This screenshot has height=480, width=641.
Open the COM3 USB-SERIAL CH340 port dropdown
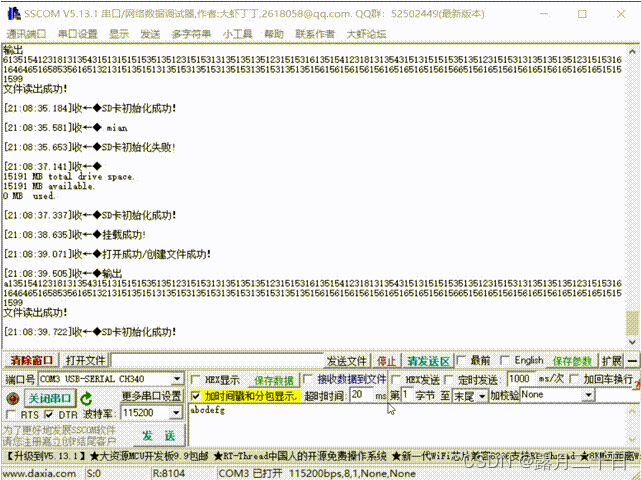click(x=110, y=379)
